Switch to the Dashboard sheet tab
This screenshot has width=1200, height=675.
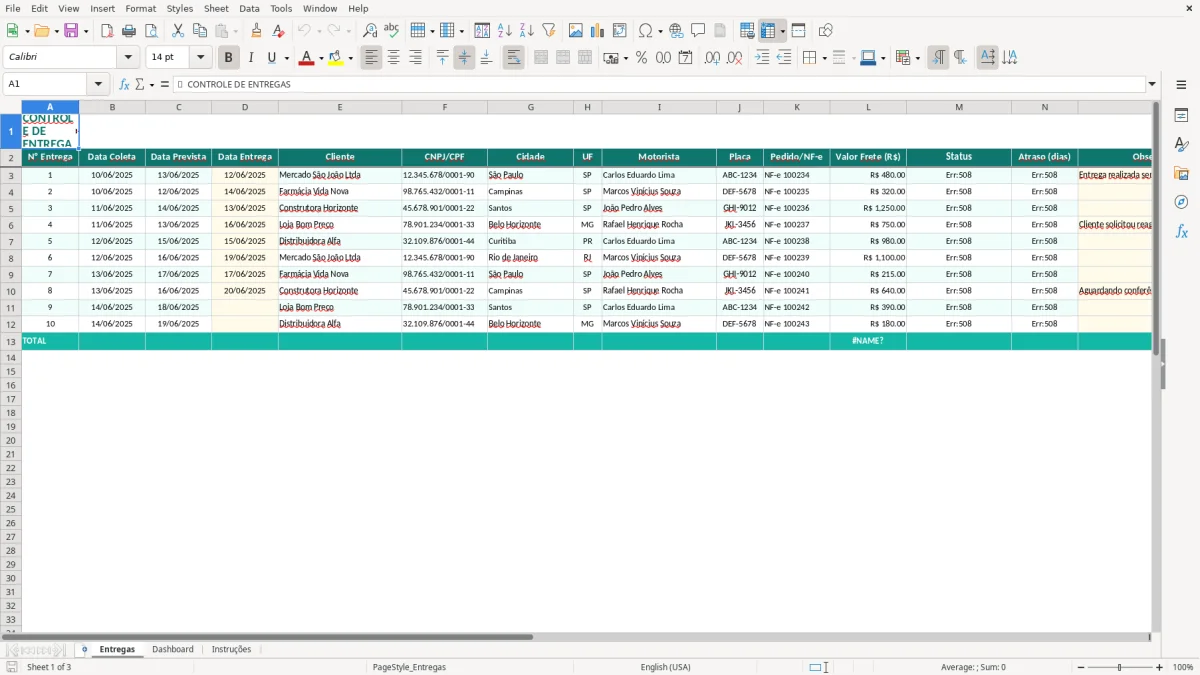coord(173,649)
